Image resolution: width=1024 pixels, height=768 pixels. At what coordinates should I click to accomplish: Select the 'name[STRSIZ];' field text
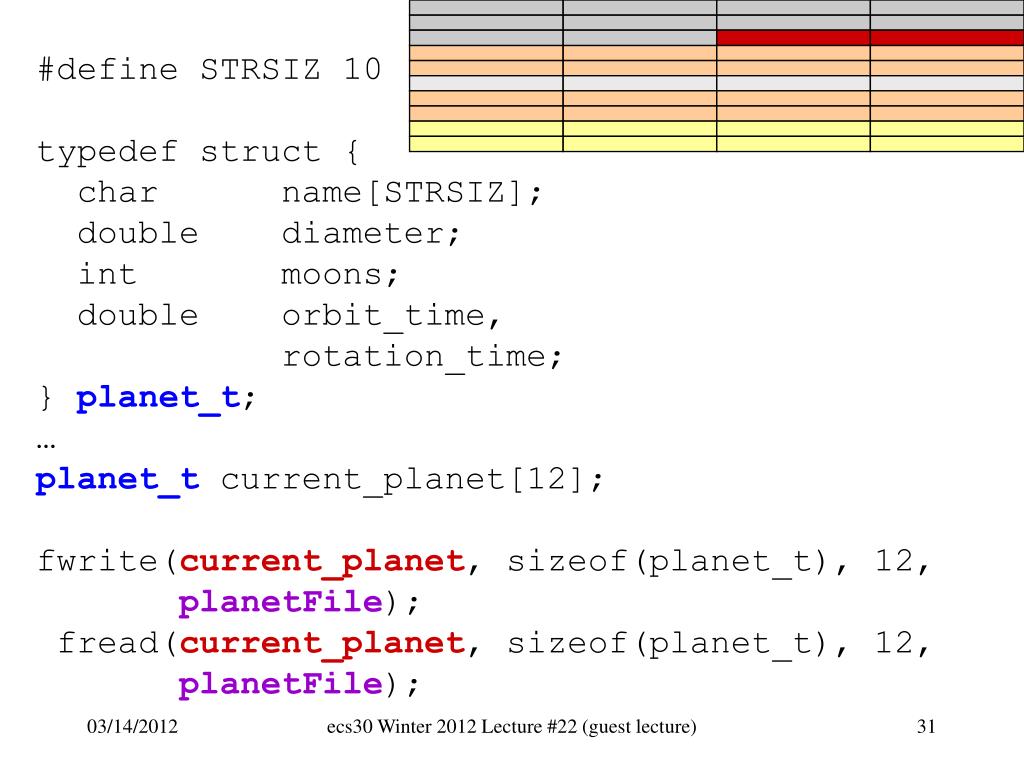click(412, 193)
